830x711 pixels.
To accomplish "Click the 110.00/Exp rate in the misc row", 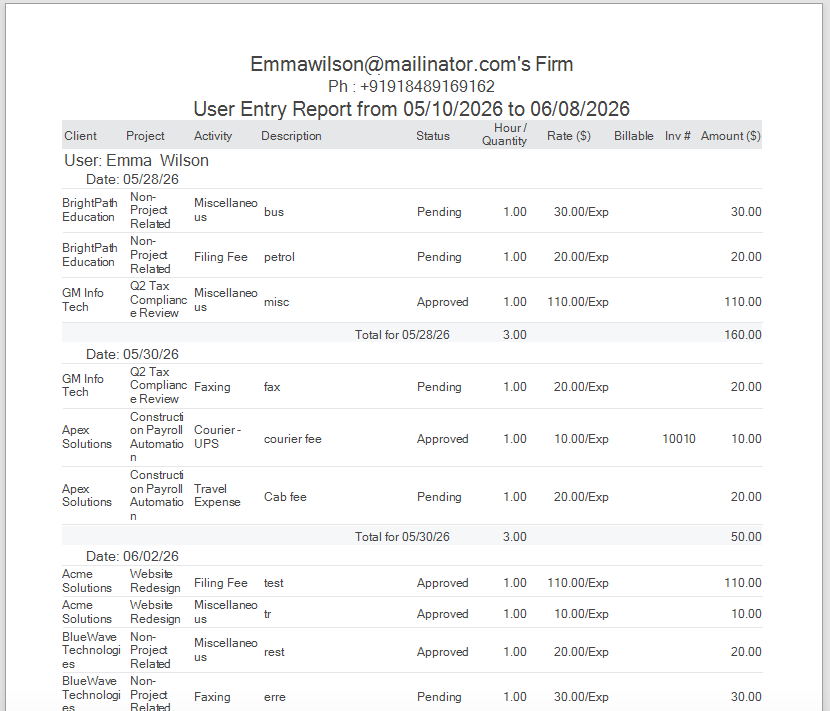I will [x=578, y=302].
